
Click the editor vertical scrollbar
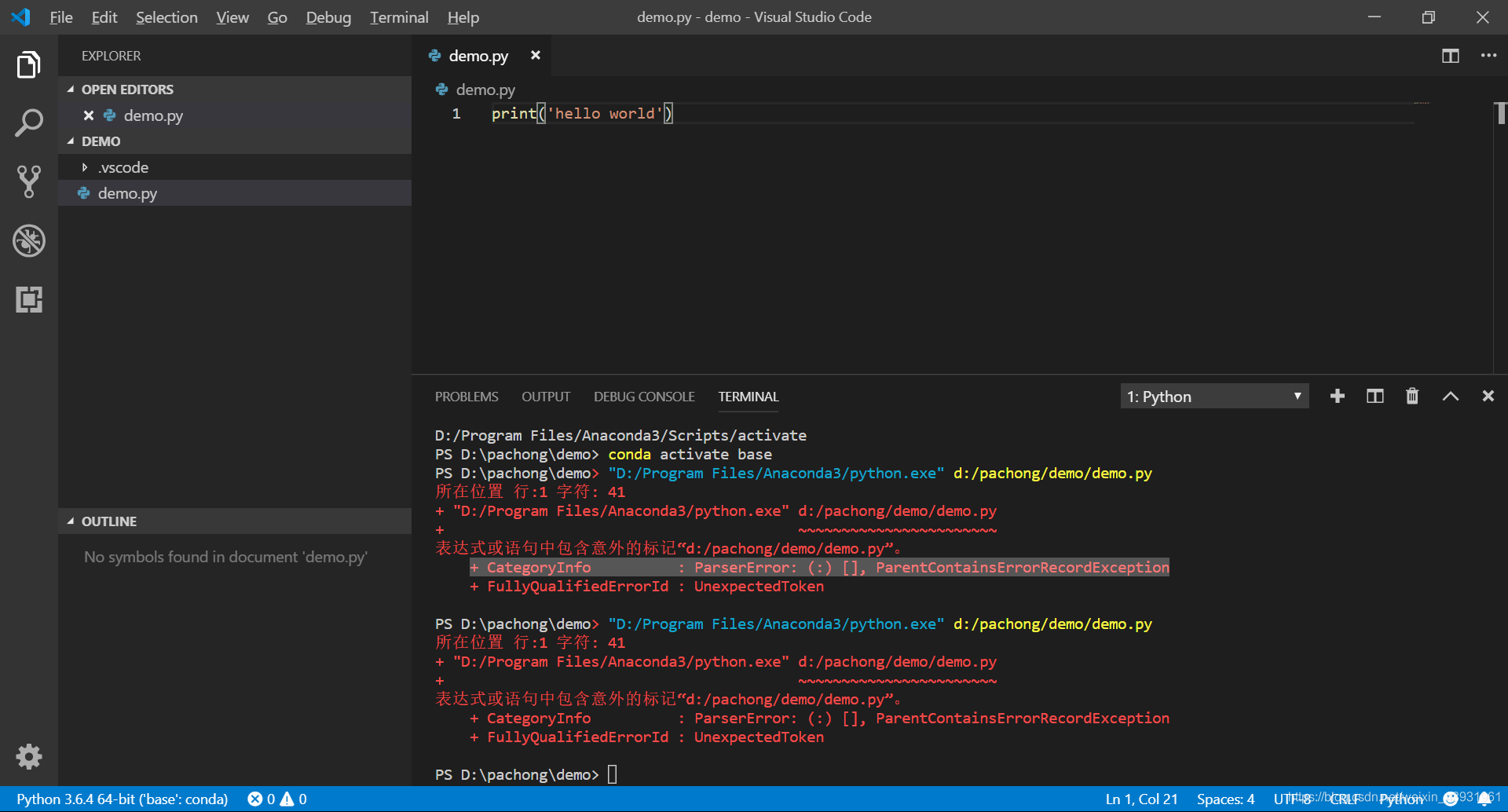[1501, 113]
